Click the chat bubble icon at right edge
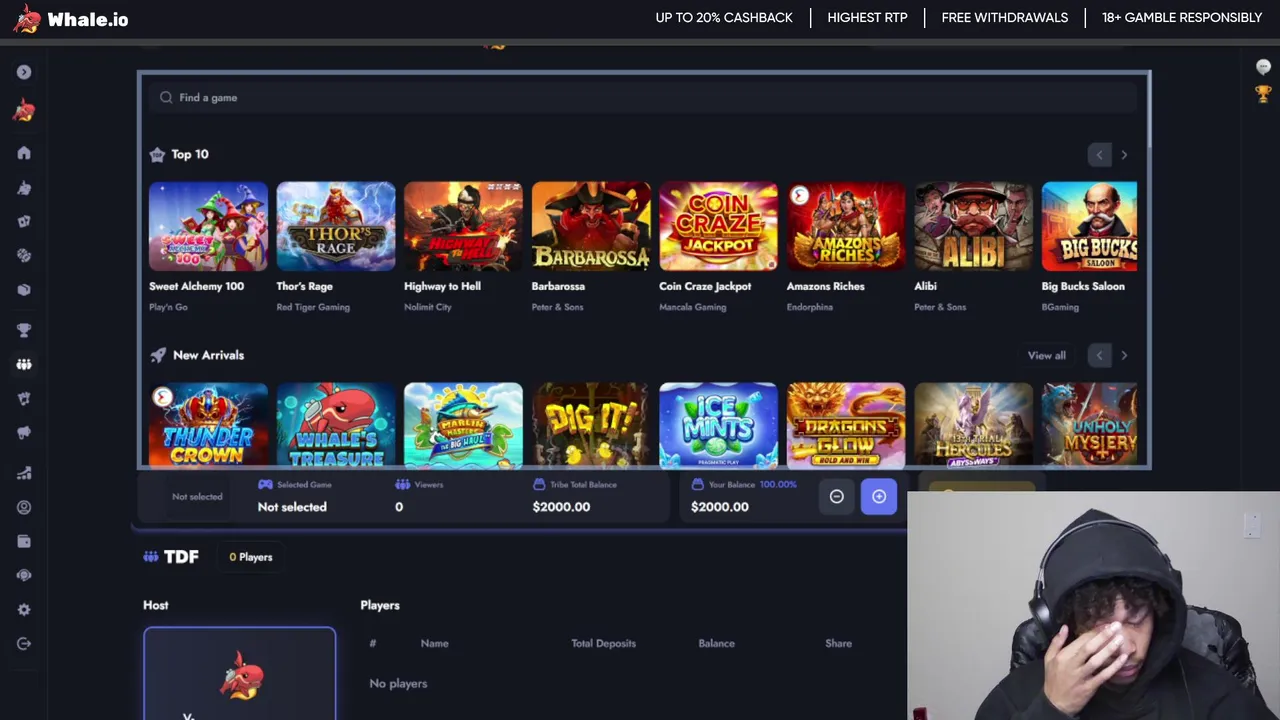The width and height of the screenshot is (1280, 720). click(x=1263, y=67)
